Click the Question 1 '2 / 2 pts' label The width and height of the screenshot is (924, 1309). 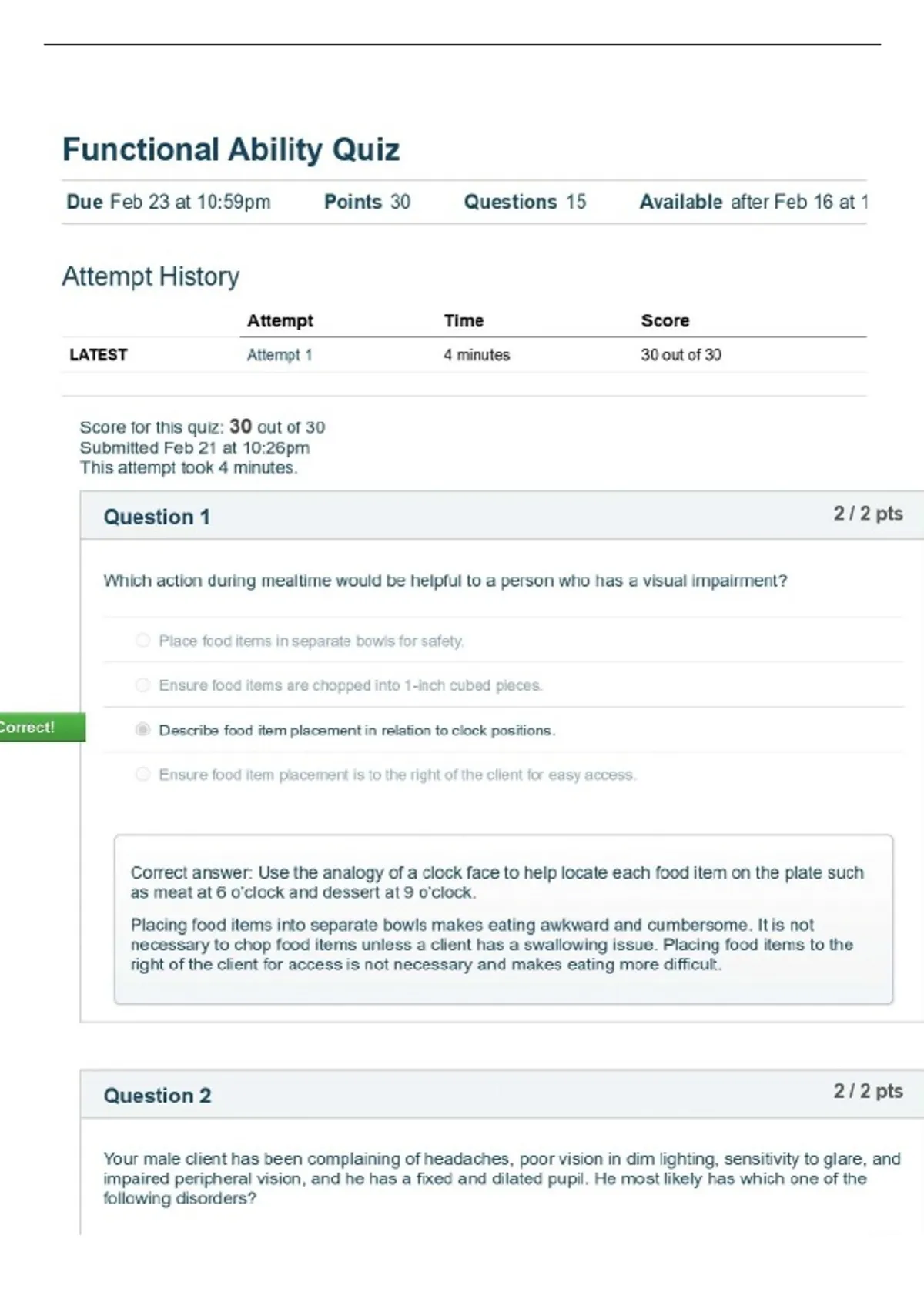coord(868,514)
